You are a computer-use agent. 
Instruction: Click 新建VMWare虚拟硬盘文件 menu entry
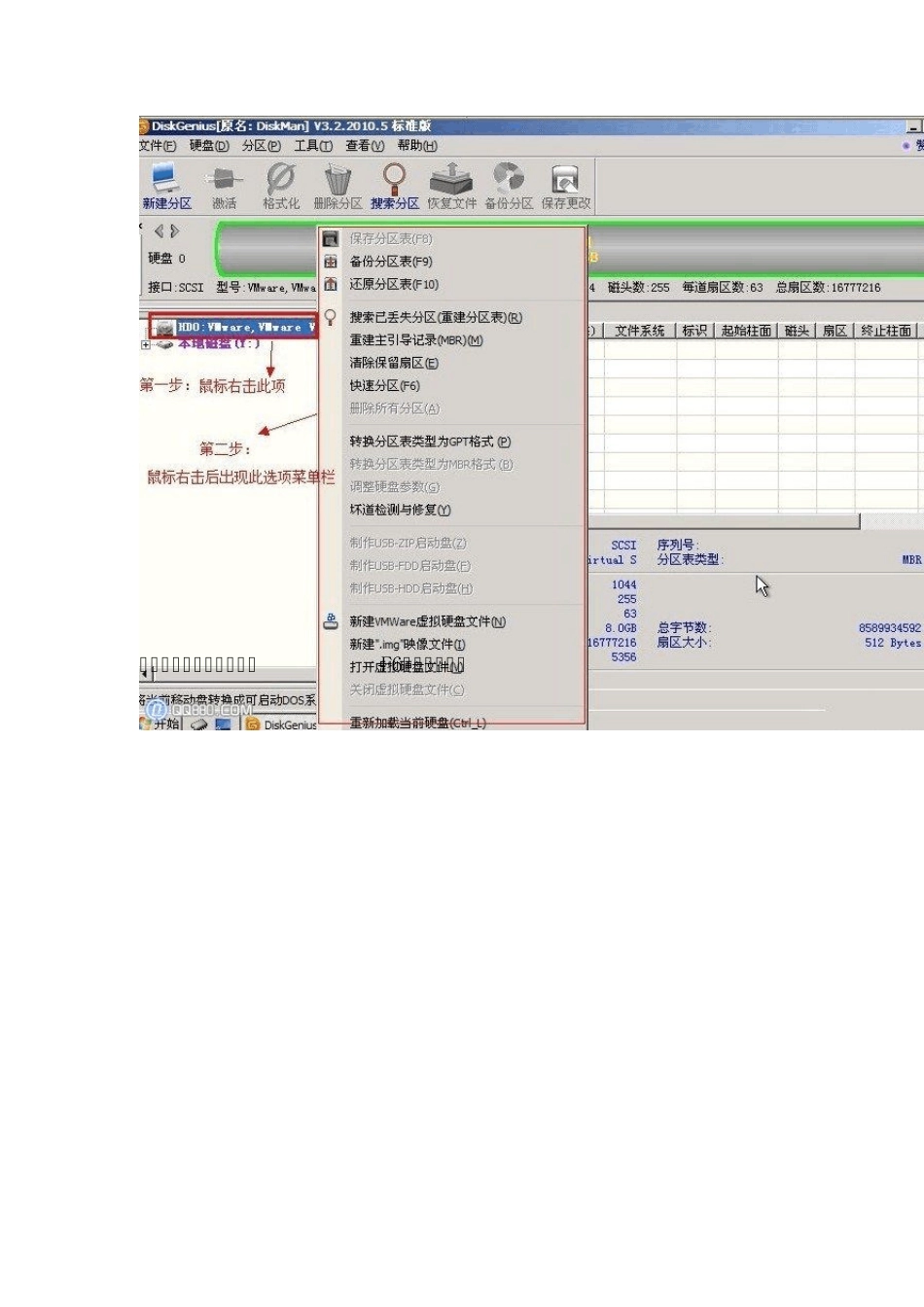428,621
